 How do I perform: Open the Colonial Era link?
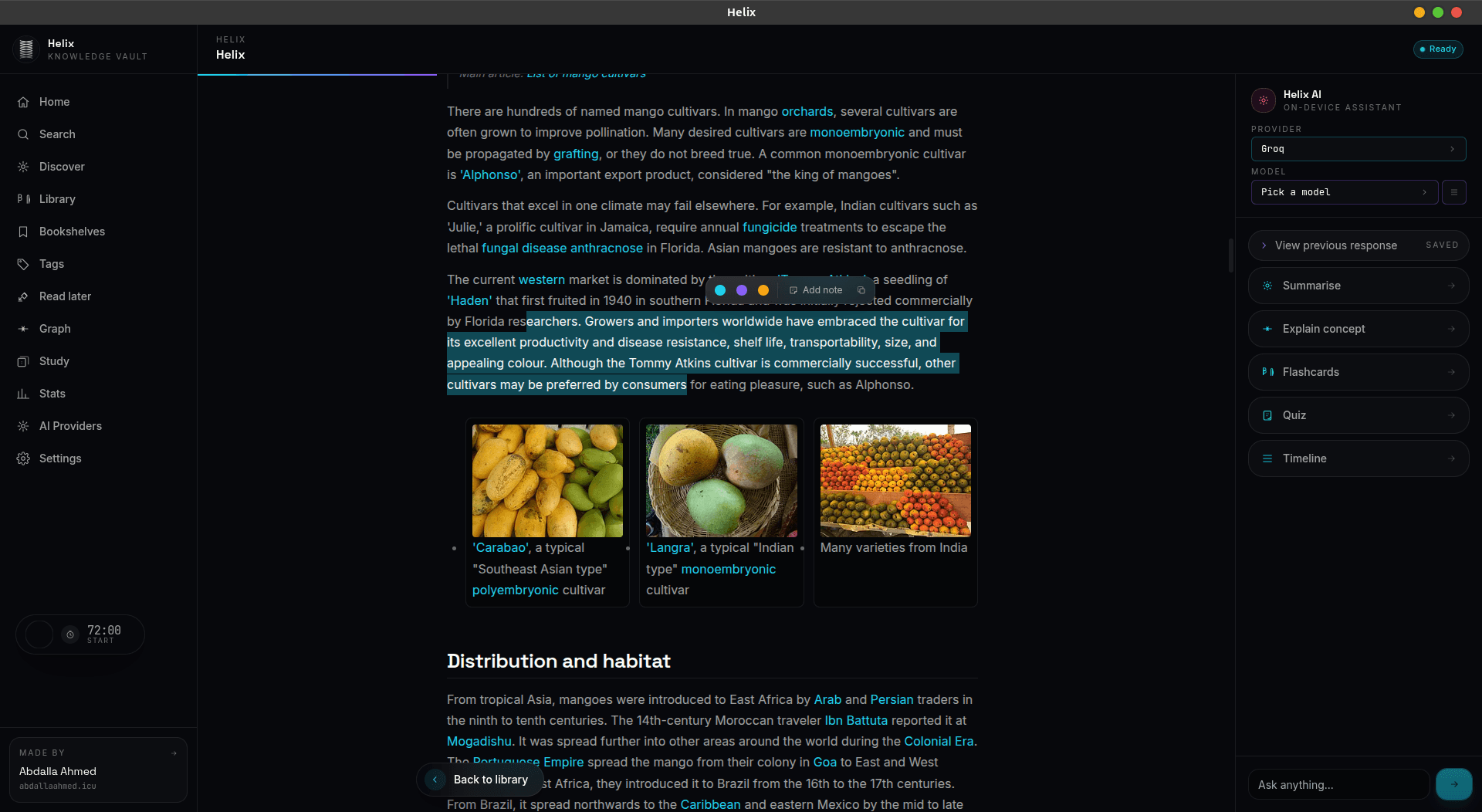pyautogui.click(x=939, y=742)
